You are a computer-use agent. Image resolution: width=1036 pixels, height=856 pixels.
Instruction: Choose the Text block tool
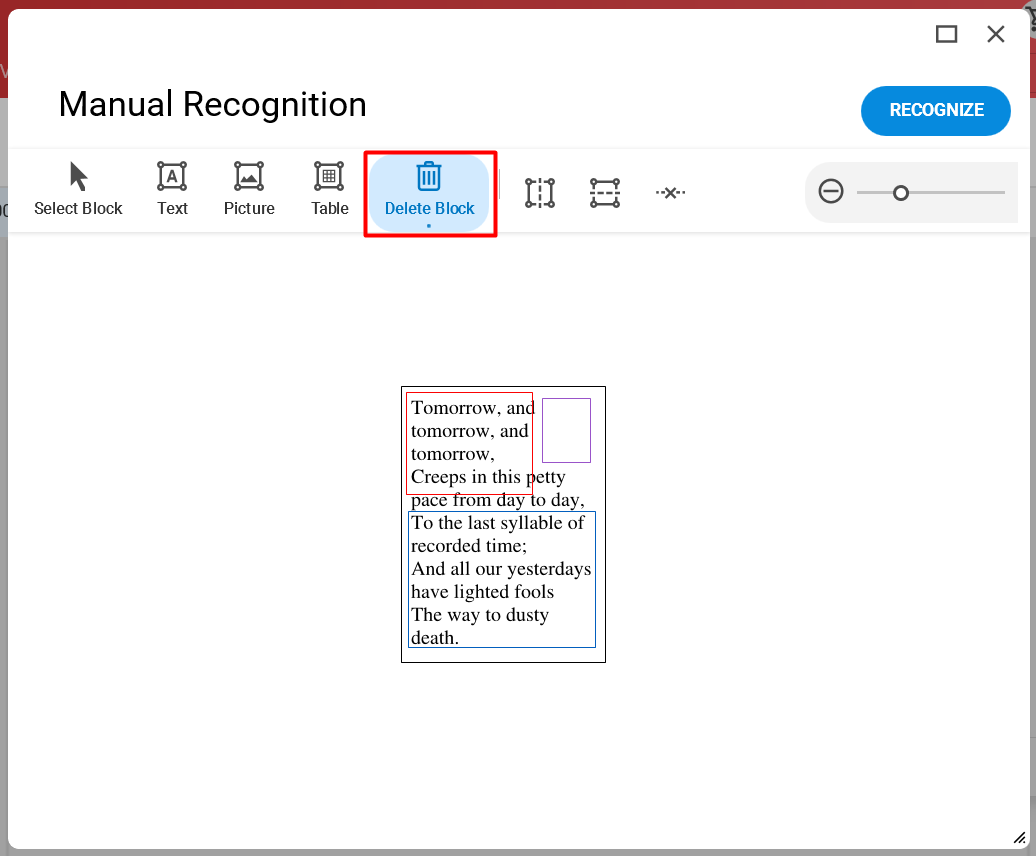pyautogui.click(x=172, y=190)
